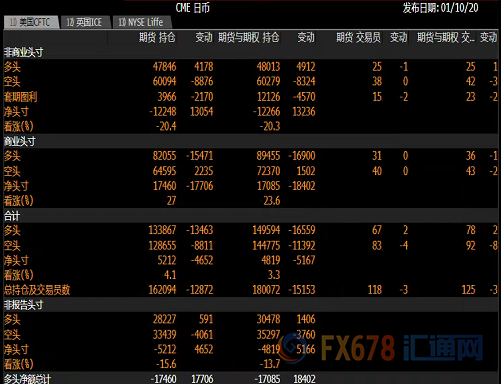
Task: Click the 多头净额总计 row label
Action: pos(27,379)
